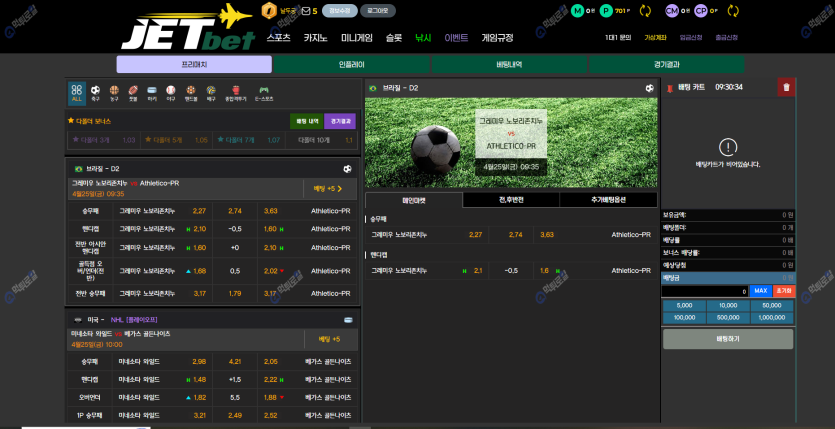Open the 전,후반전 market tab
This screenshot has width=835, height=429.
(x=510, y=200)
